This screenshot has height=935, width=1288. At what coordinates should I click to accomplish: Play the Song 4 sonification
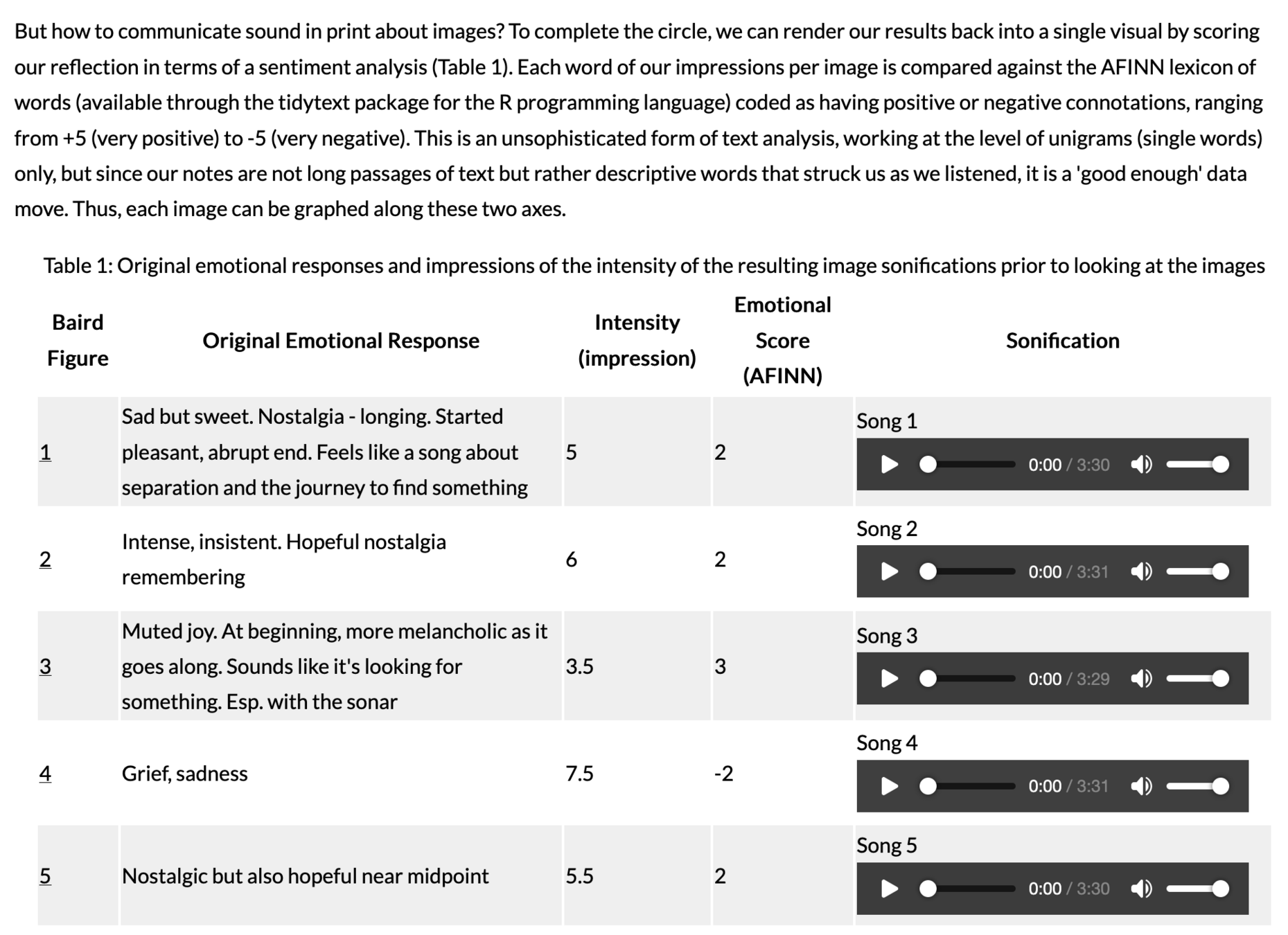click(x=889, y=786)
